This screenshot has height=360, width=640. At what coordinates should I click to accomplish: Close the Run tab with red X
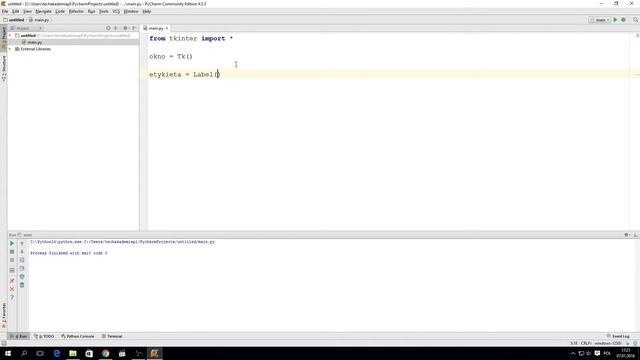click(12, 289)
